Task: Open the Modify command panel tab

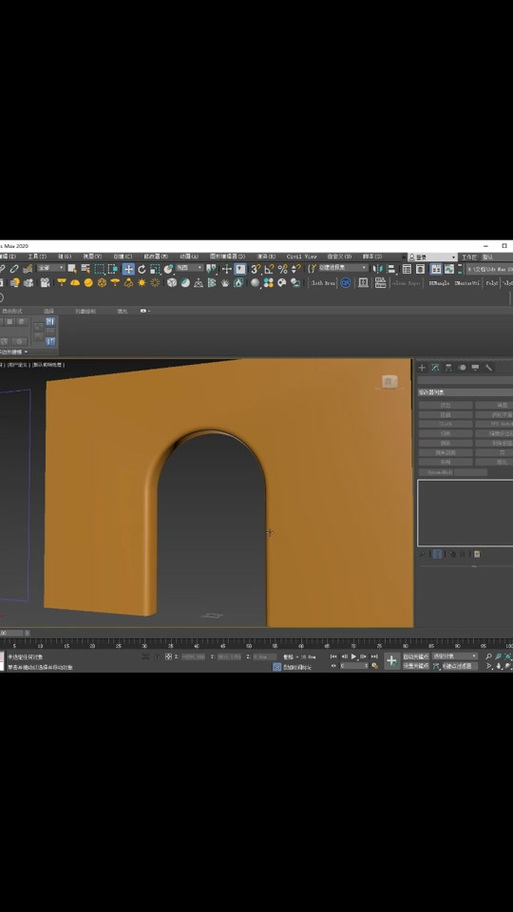Action: pyautogui.click(x=435, y=368)
